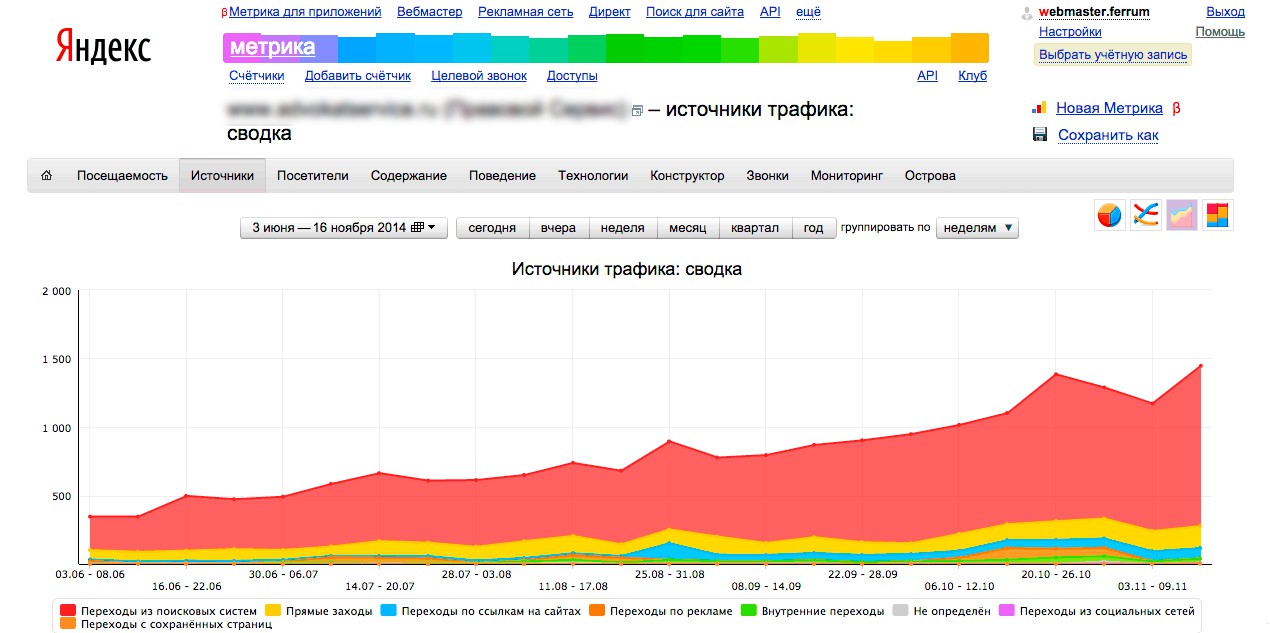Open Поиск для сайта link
The width and height of the screenshot is (1270, 633).
pyautogui.click(x=695, y=12)
